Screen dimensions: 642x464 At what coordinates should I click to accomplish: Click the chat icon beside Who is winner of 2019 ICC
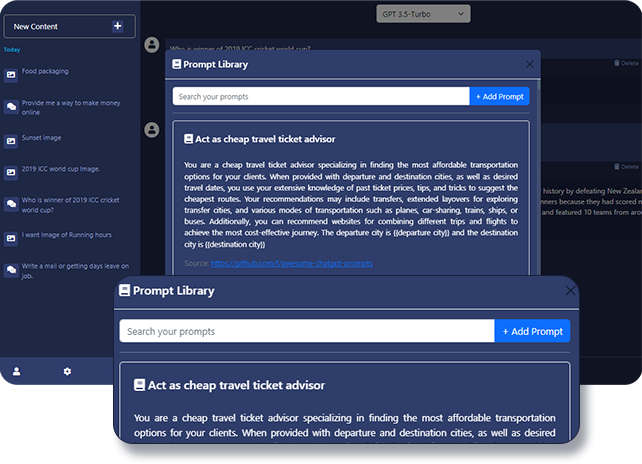11,204
